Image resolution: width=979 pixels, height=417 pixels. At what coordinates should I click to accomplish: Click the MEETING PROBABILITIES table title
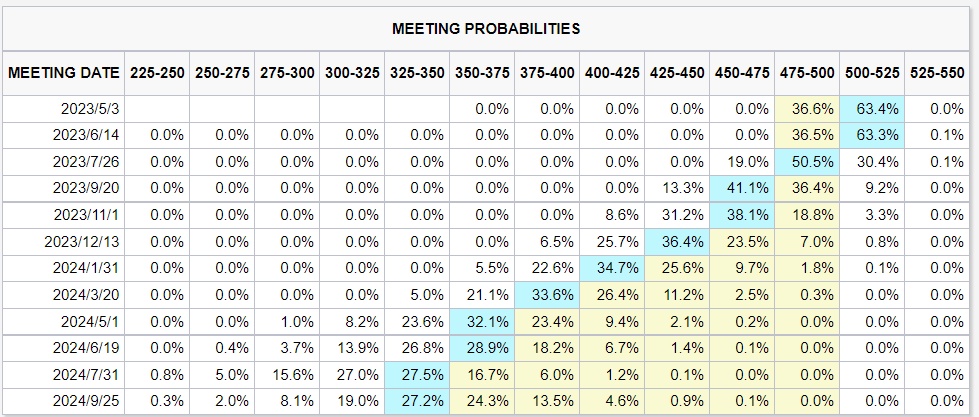click(x=486, y=29)
